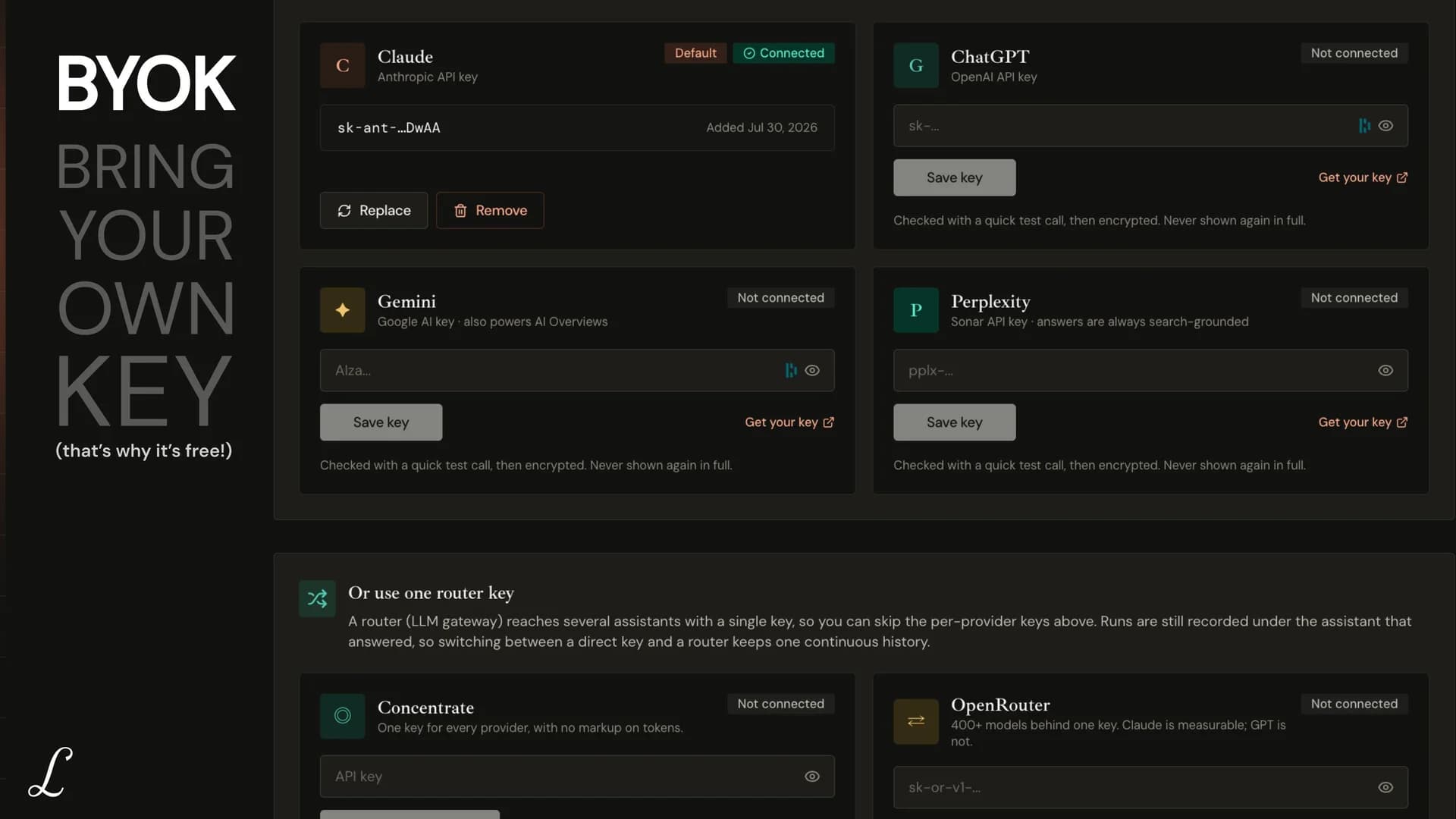Click the Perplexity card title
The image size is (1456, 819).
[990, 302]
